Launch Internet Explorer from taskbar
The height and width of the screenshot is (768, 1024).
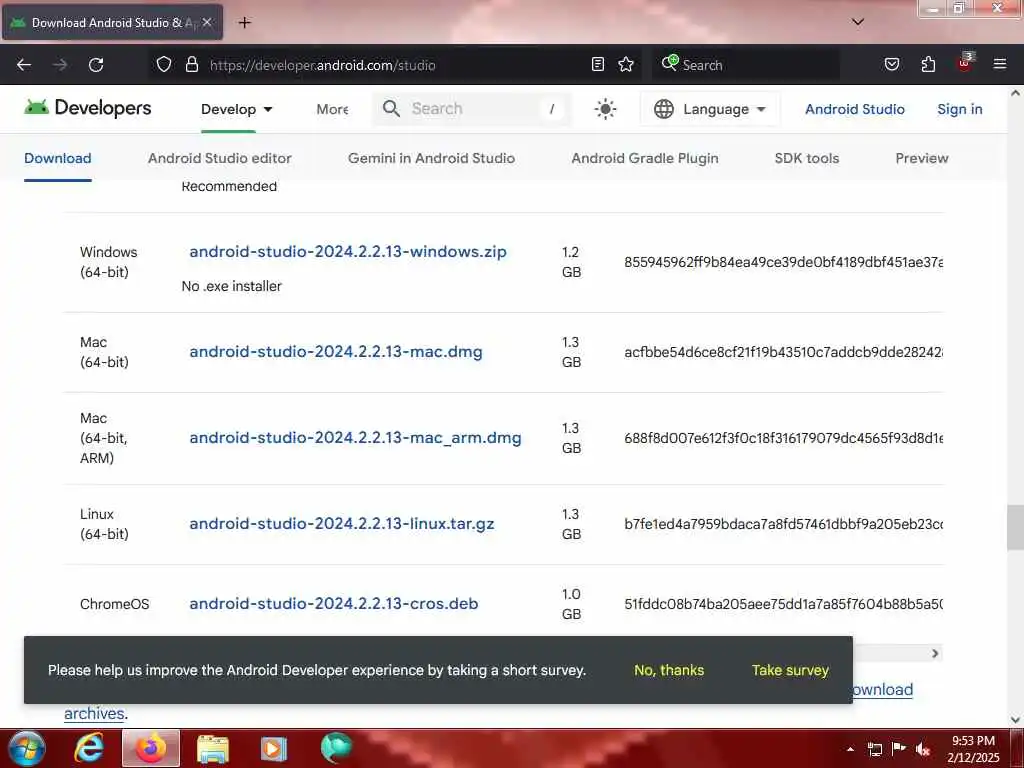pyautogui.click(x=89, y=748)
